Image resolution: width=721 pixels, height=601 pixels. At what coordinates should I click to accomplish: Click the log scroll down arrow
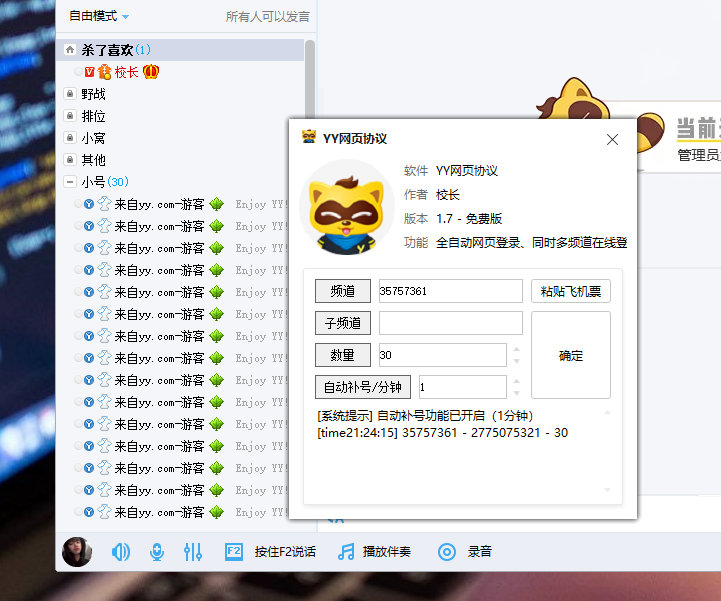[x=607, y=490]
